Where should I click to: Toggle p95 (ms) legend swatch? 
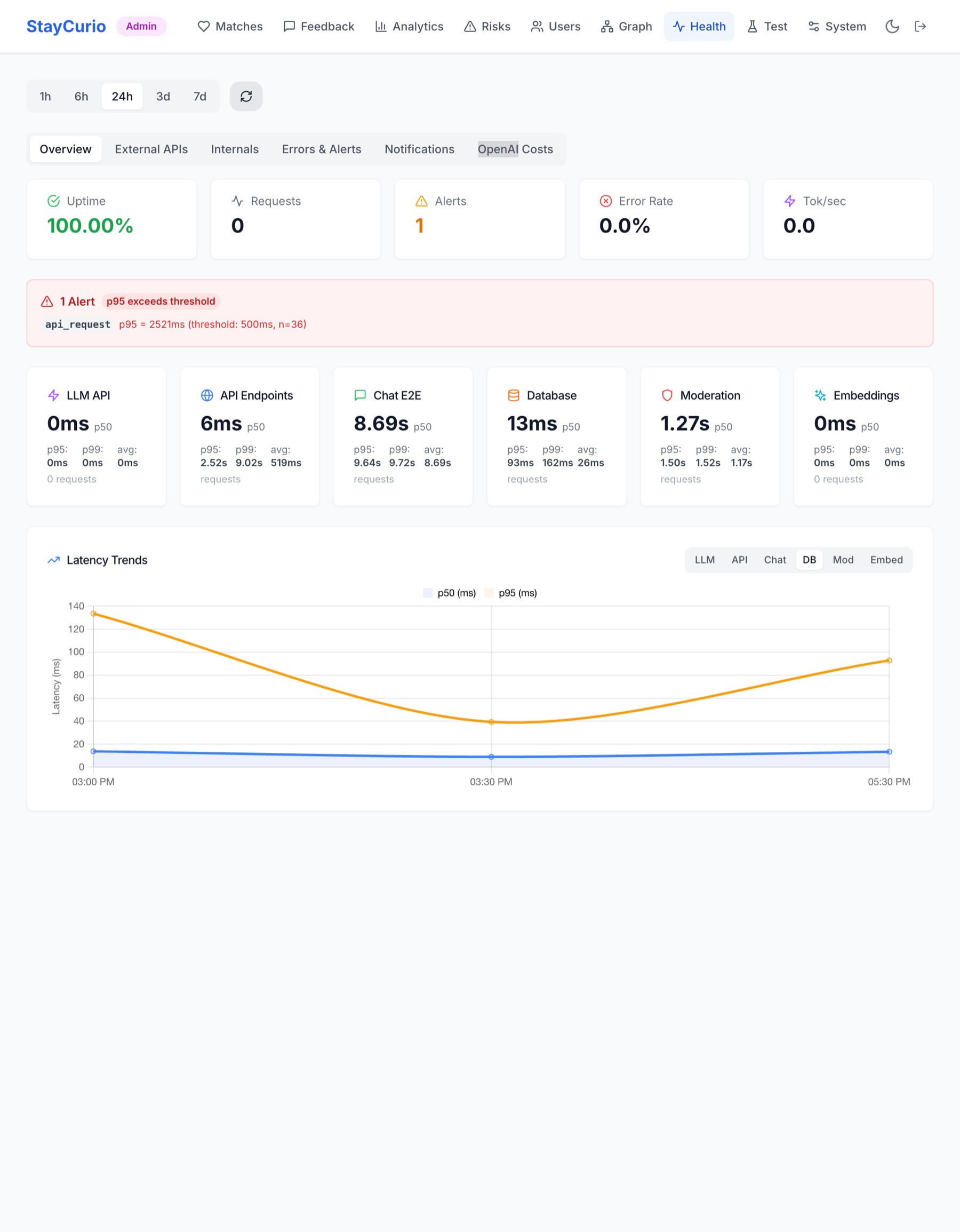click(489, 593)
